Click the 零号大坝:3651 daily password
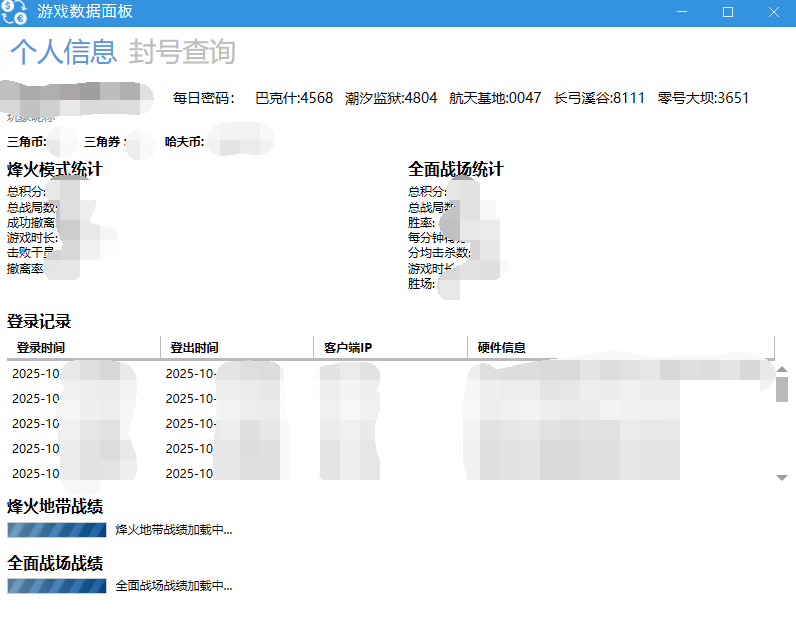The height and width of the screenshot is (619, 796). pos(703,98)
